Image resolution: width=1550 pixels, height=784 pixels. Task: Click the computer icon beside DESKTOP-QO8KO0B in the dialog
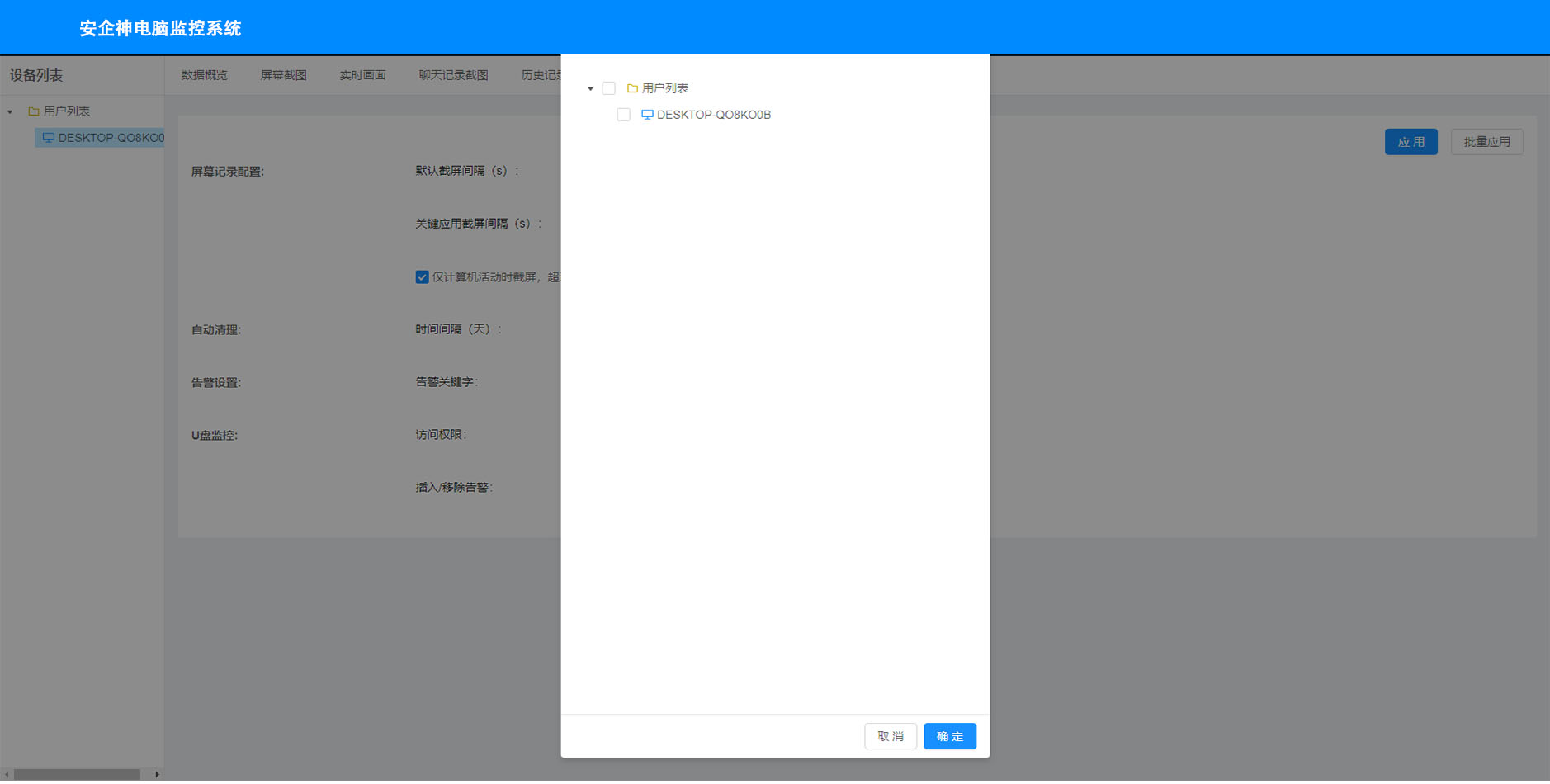[x=647, y=115]
